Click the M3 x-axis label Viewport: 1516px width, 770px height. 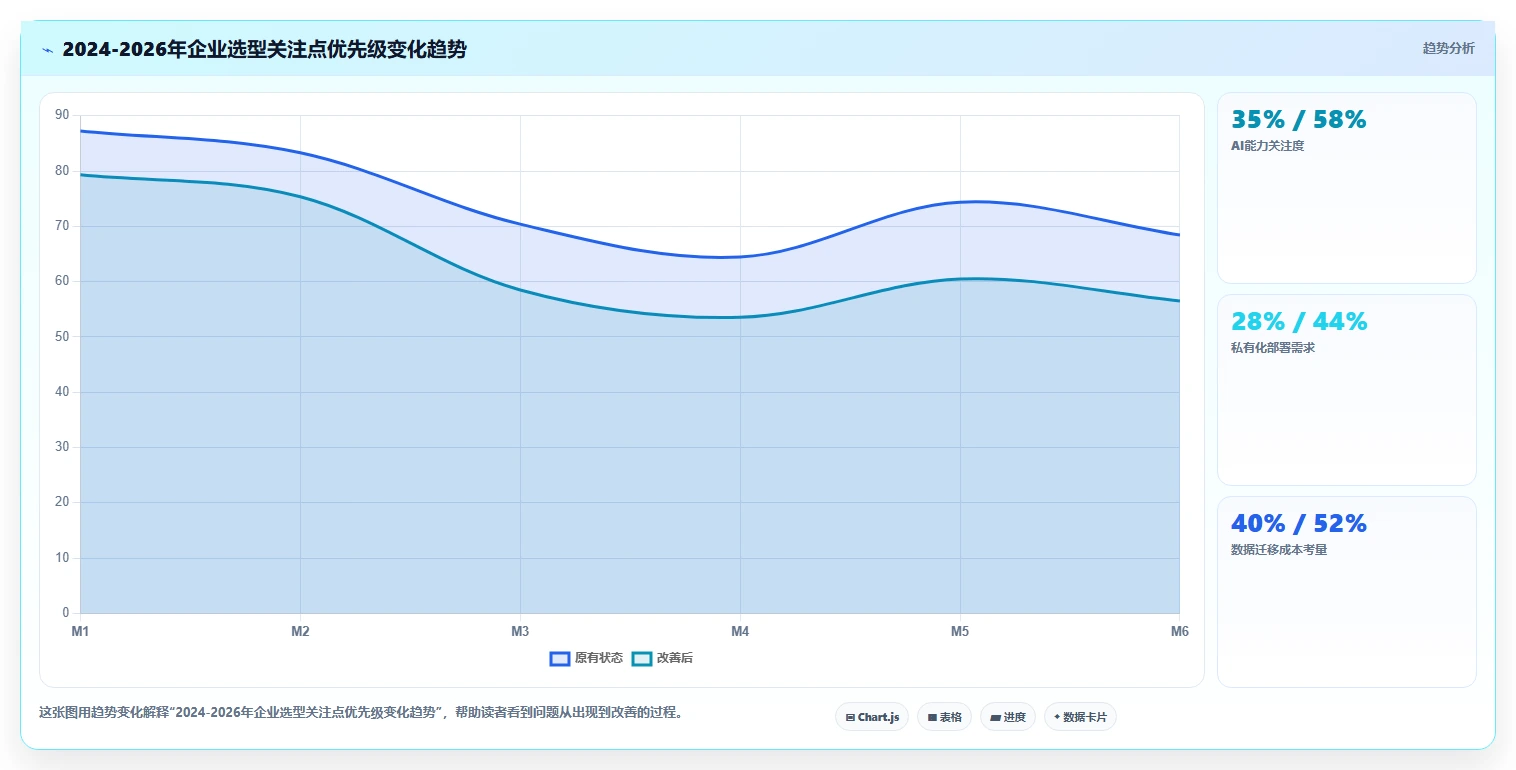coord(520,631)
